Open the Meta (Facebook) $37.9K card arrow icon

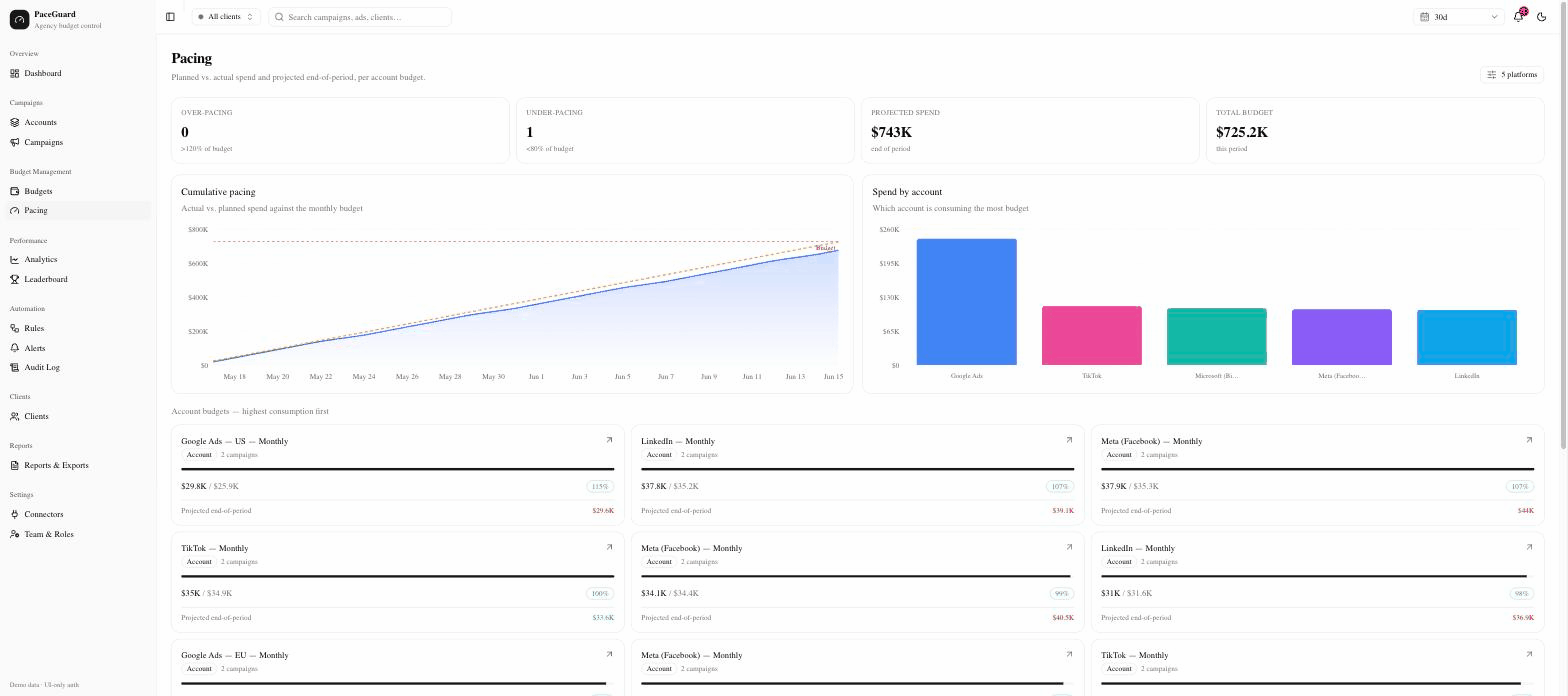coord(1529,440)
